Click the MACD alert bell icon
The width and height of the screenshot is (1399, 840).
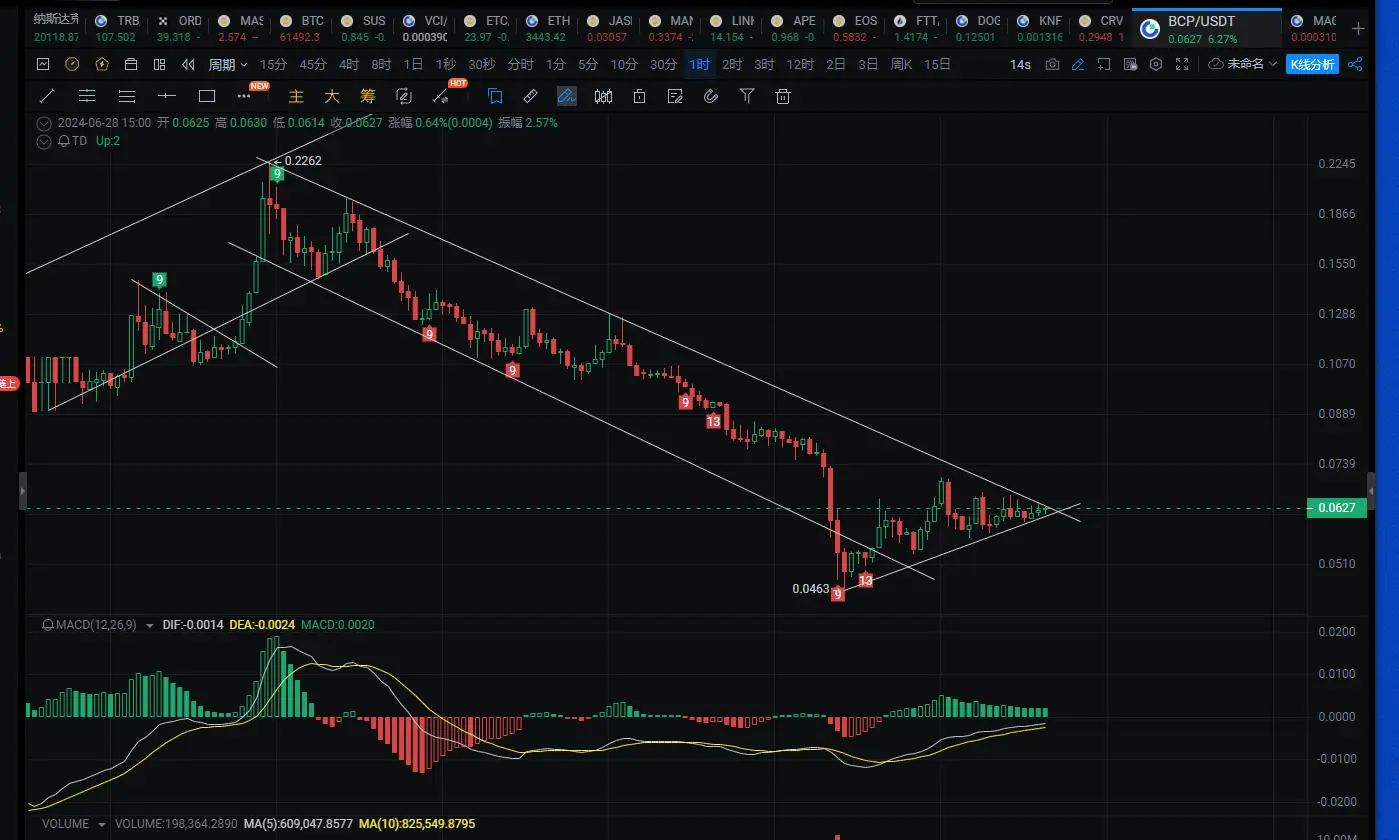(47, 625)
